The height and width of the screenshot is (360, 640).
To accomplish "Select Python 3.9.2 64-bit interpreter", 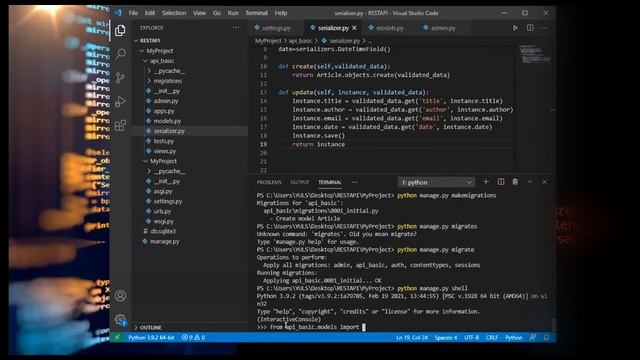I will coord(151,338).
